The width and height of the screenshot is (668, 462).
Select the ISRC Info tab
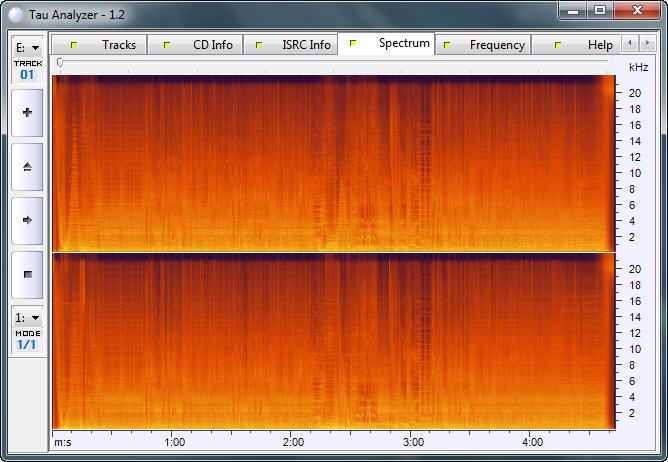pos(295,45)
